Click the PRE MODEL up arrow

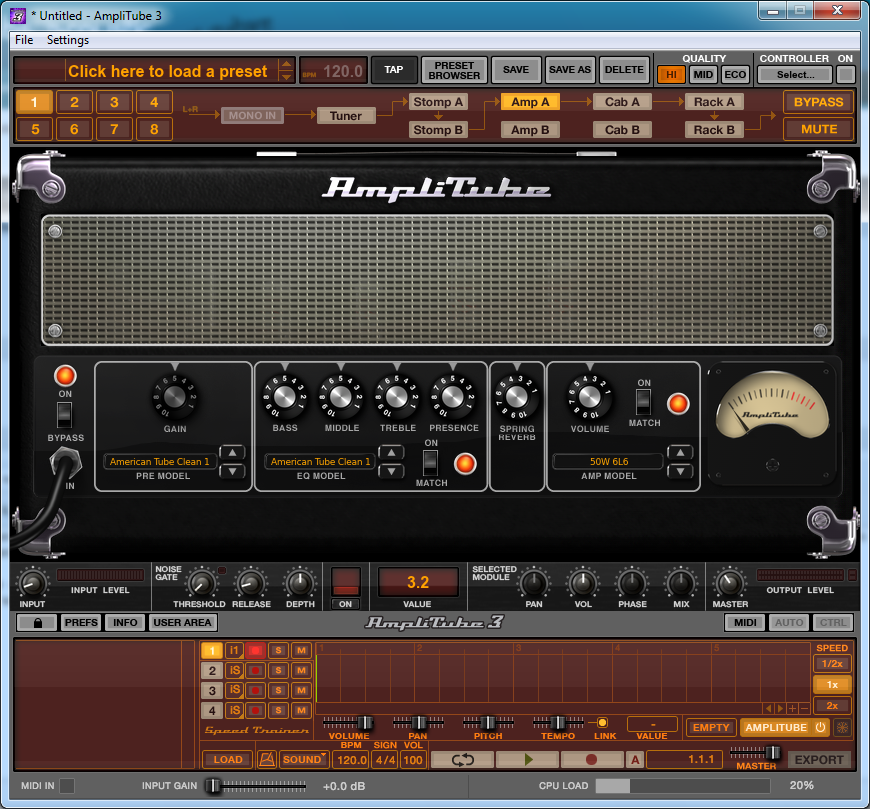[232, 453]
